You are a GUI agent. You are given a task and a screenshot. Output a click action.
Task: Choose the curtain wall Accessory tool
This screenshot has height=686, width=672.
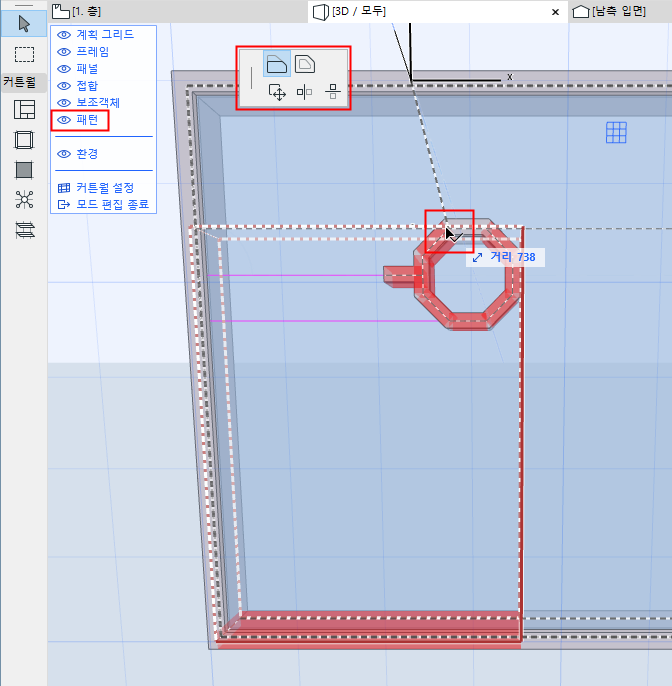click(24, 230)
